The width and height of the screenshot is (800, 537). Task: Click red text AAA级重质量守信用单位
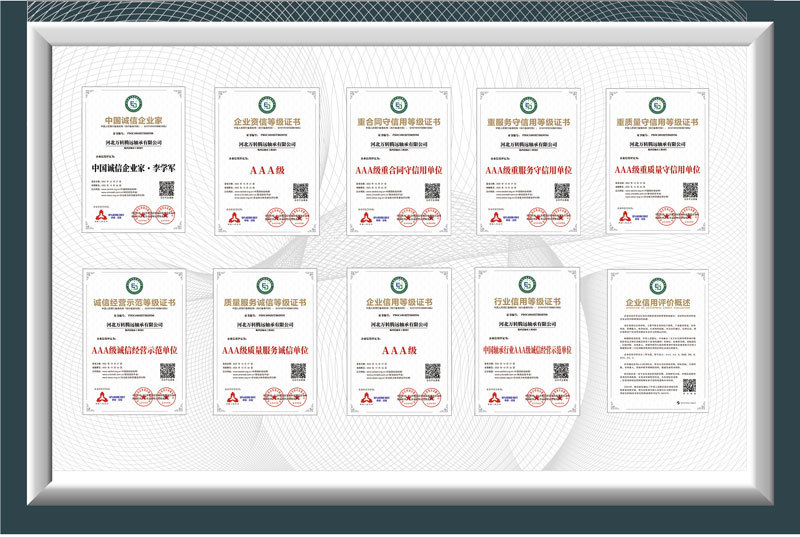(657, 170)
